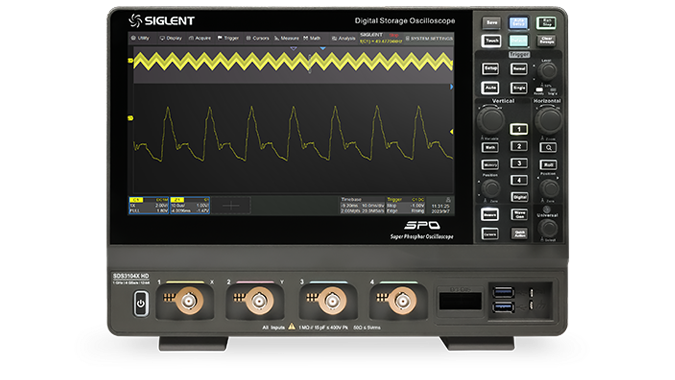
Task: Open the Timebase descriptor box
Action: pos(362,205)
